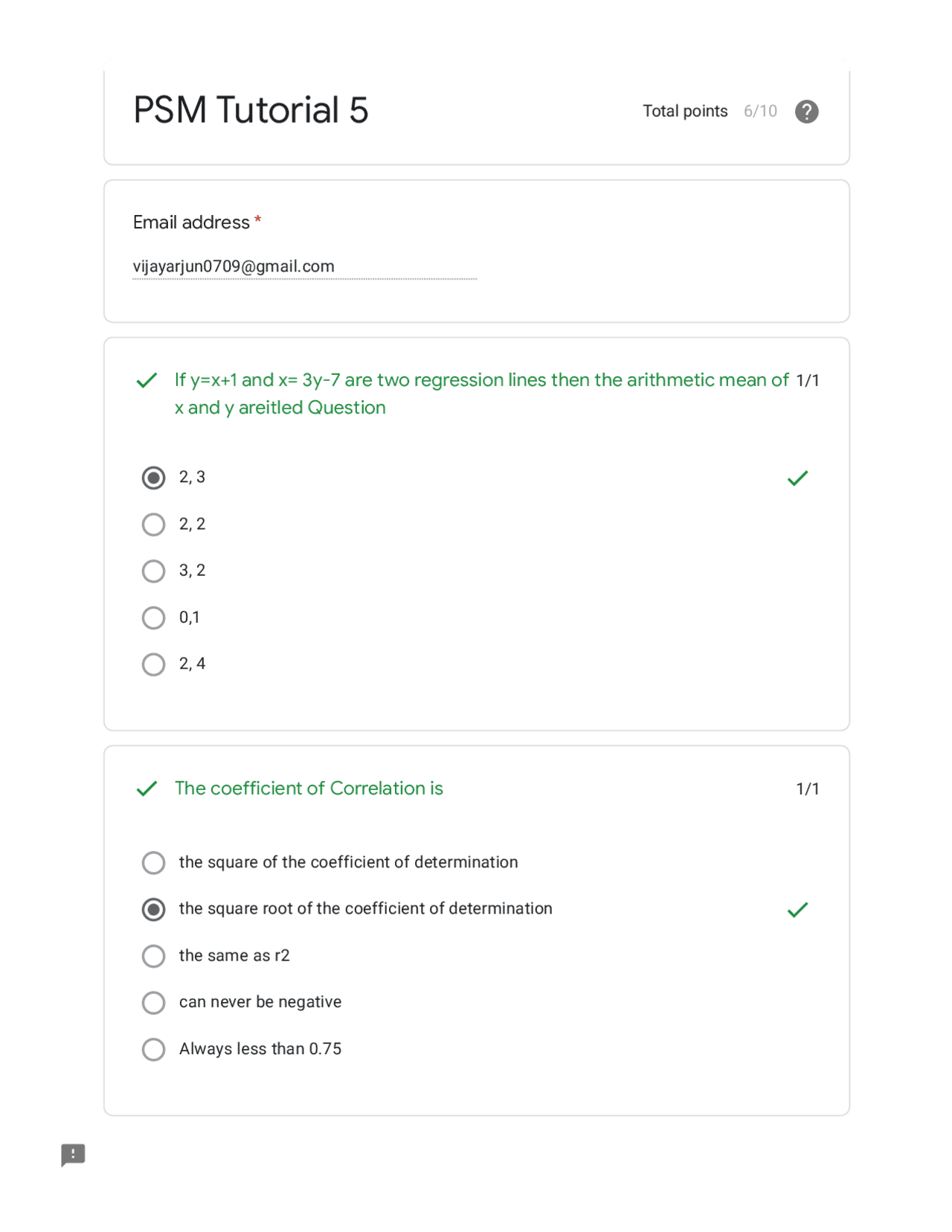Click the report abuse icon at bottom left

[x=73, y=1155]
